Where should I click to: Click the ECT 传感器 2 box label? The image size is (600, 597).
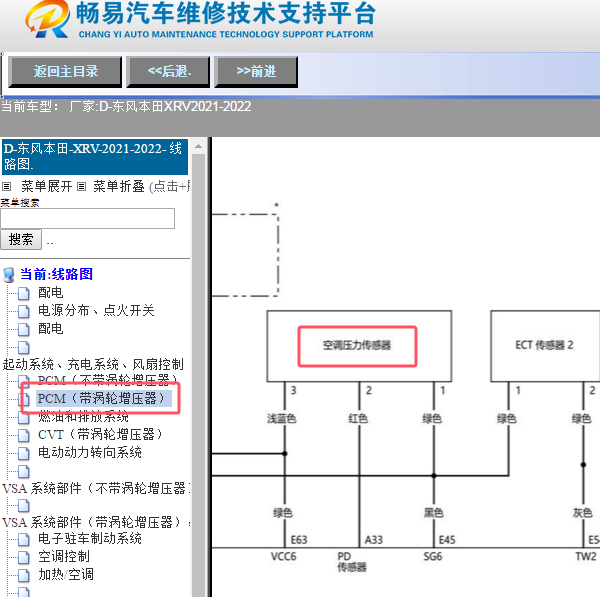544,345
